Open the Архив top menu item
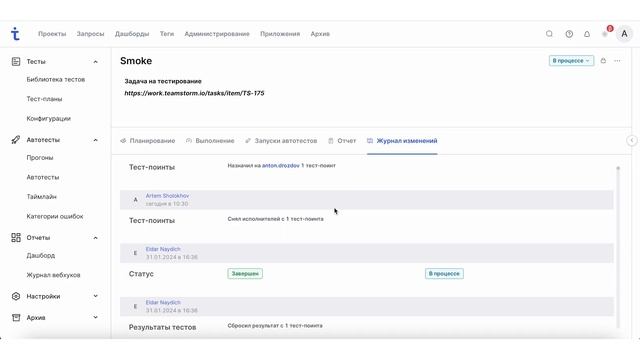The image size is (640, 360). (320, 34)
